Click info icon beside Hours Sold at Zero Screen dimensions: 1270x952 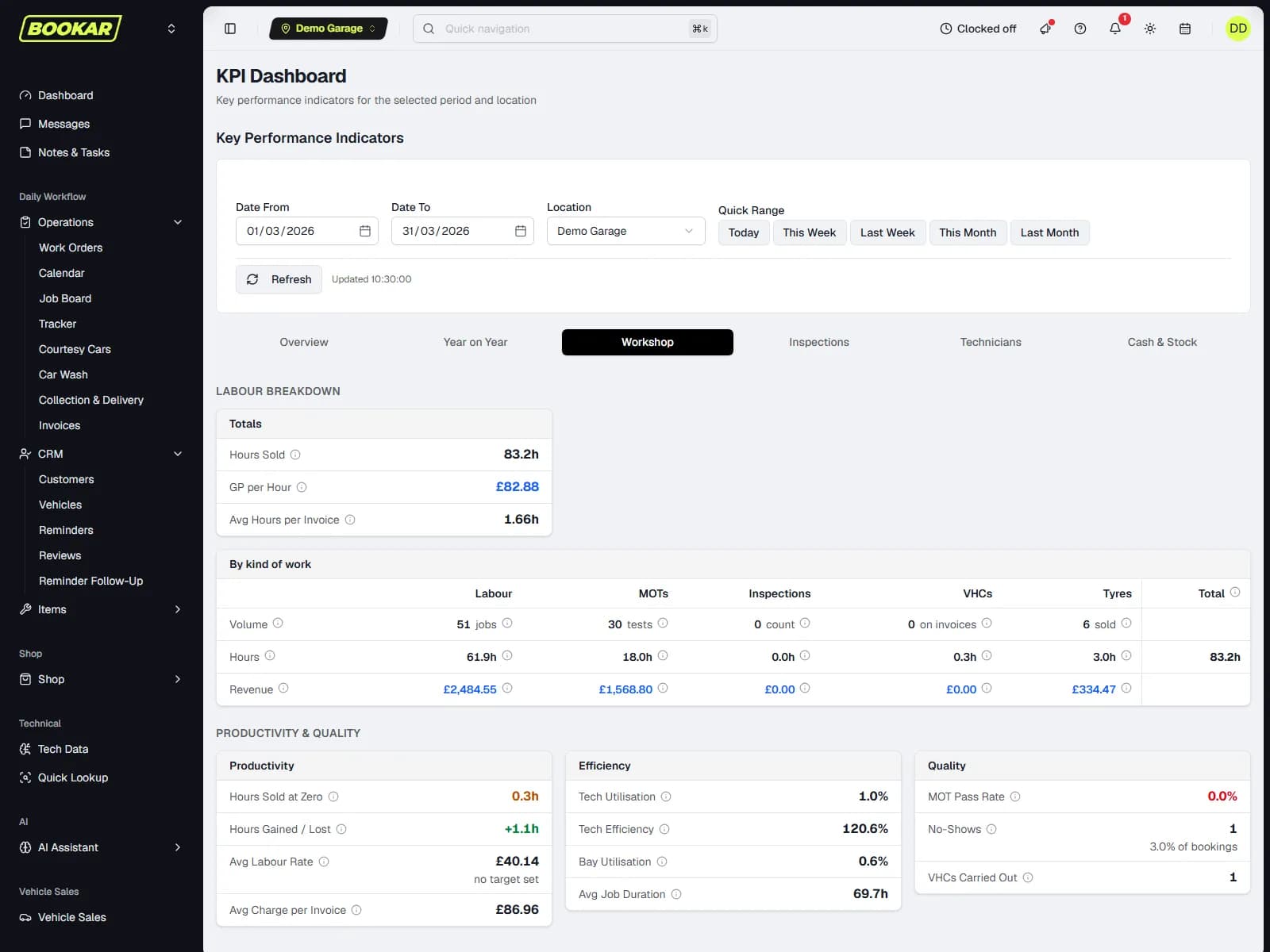pyautogui.click(x=333, y=797)
